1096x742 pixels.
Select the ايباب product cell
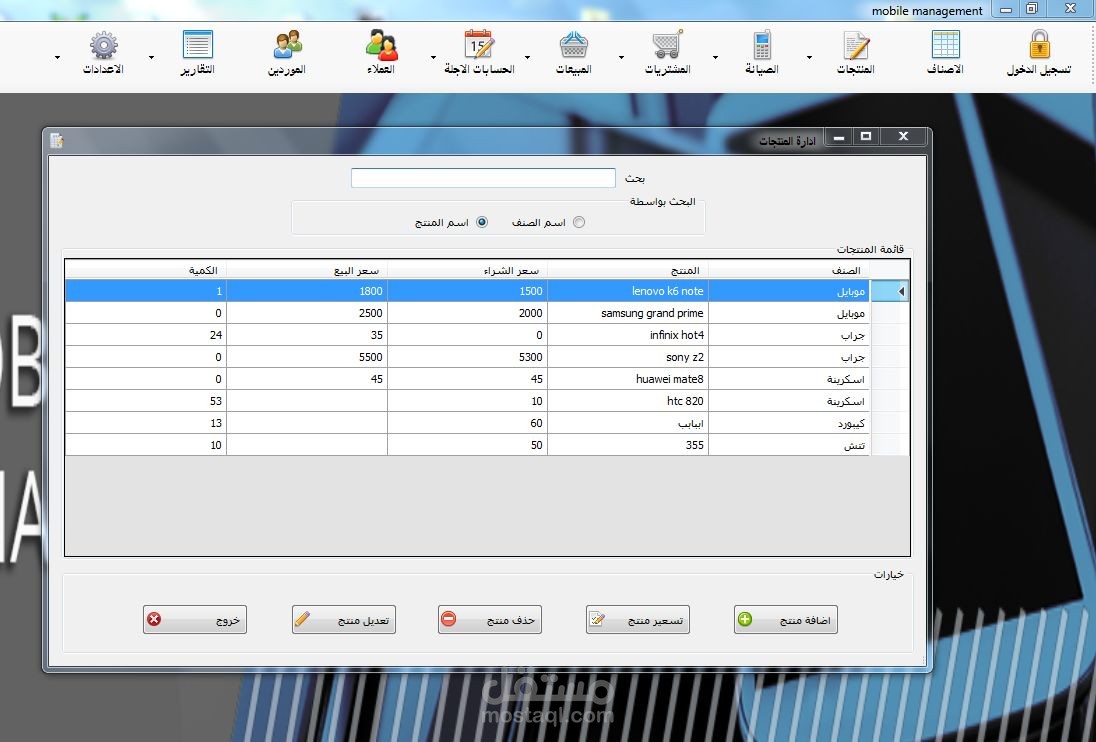[x=628, y=423]
